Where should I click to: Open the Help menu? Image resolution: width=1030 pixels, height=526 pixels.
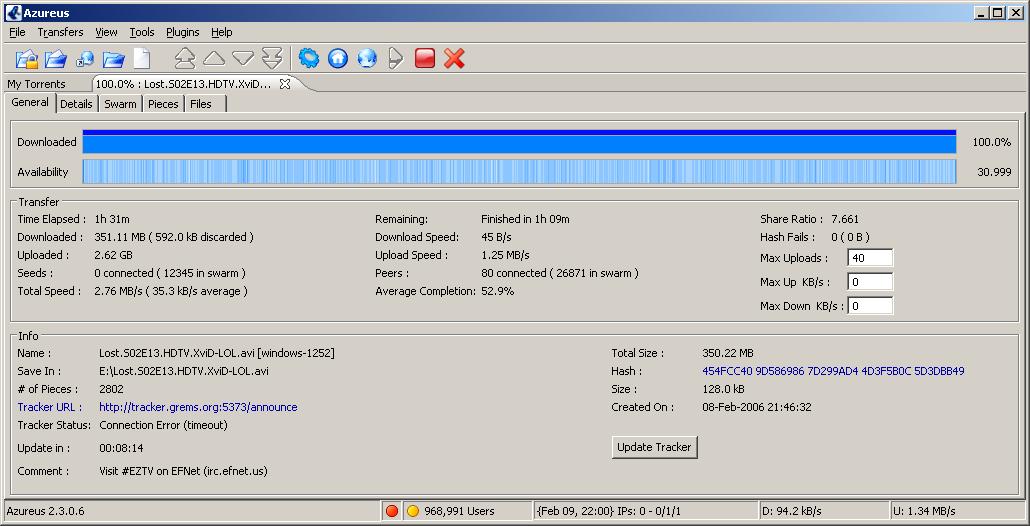click(x=222, y=32)
